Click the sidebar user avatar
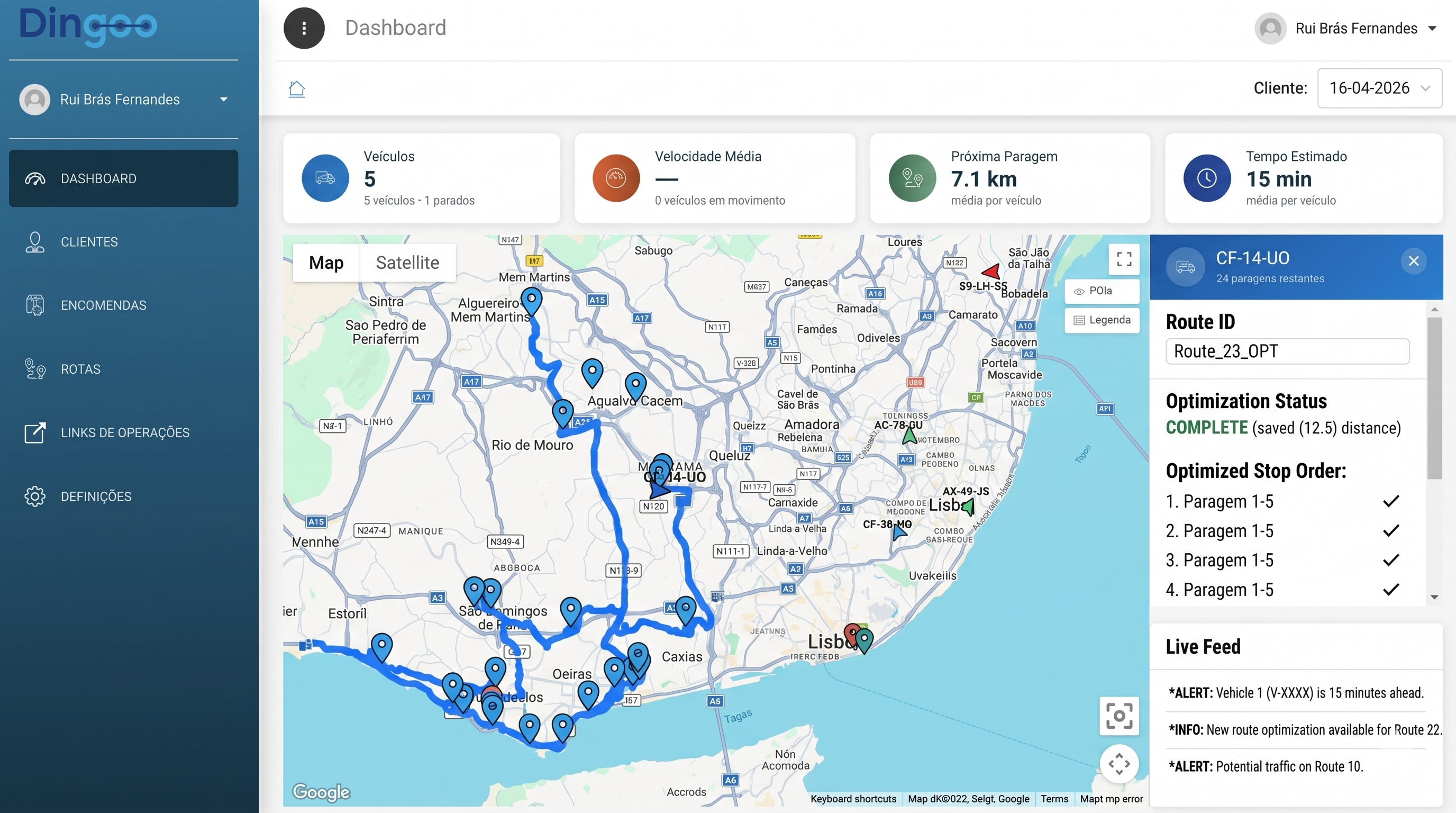This screenshot has height=813, width=1456. (x=34, y=100)
